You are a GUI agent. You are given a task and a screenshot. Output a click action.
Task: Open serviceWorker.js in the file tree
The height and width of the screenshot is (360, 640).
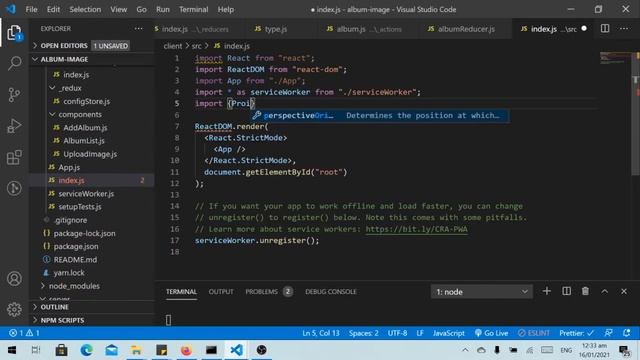pyautogui.click(x=86, y=193)
